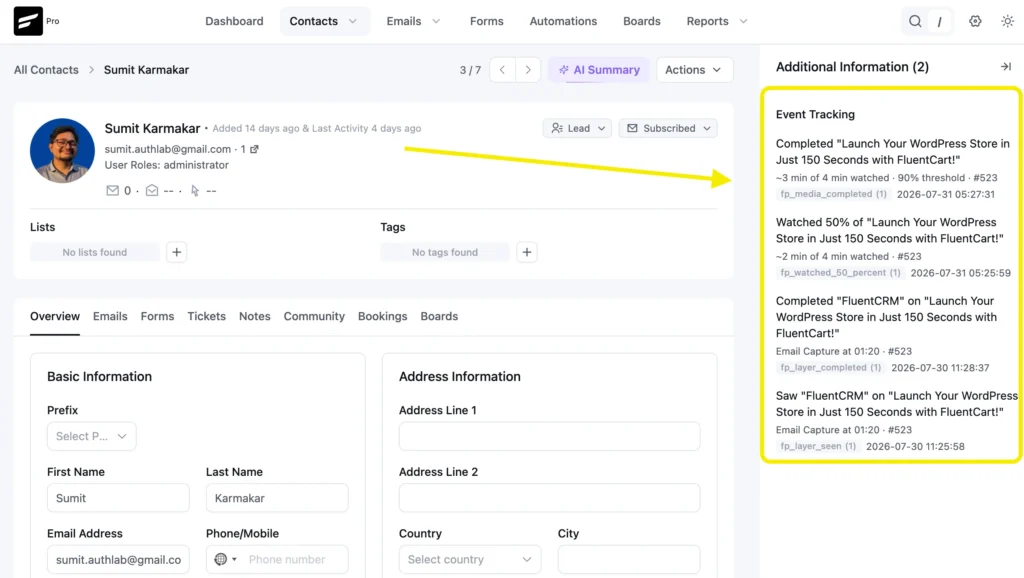Open Forms in top navigation
Screen dimensions: 1024x578
[x=487, y=21]
